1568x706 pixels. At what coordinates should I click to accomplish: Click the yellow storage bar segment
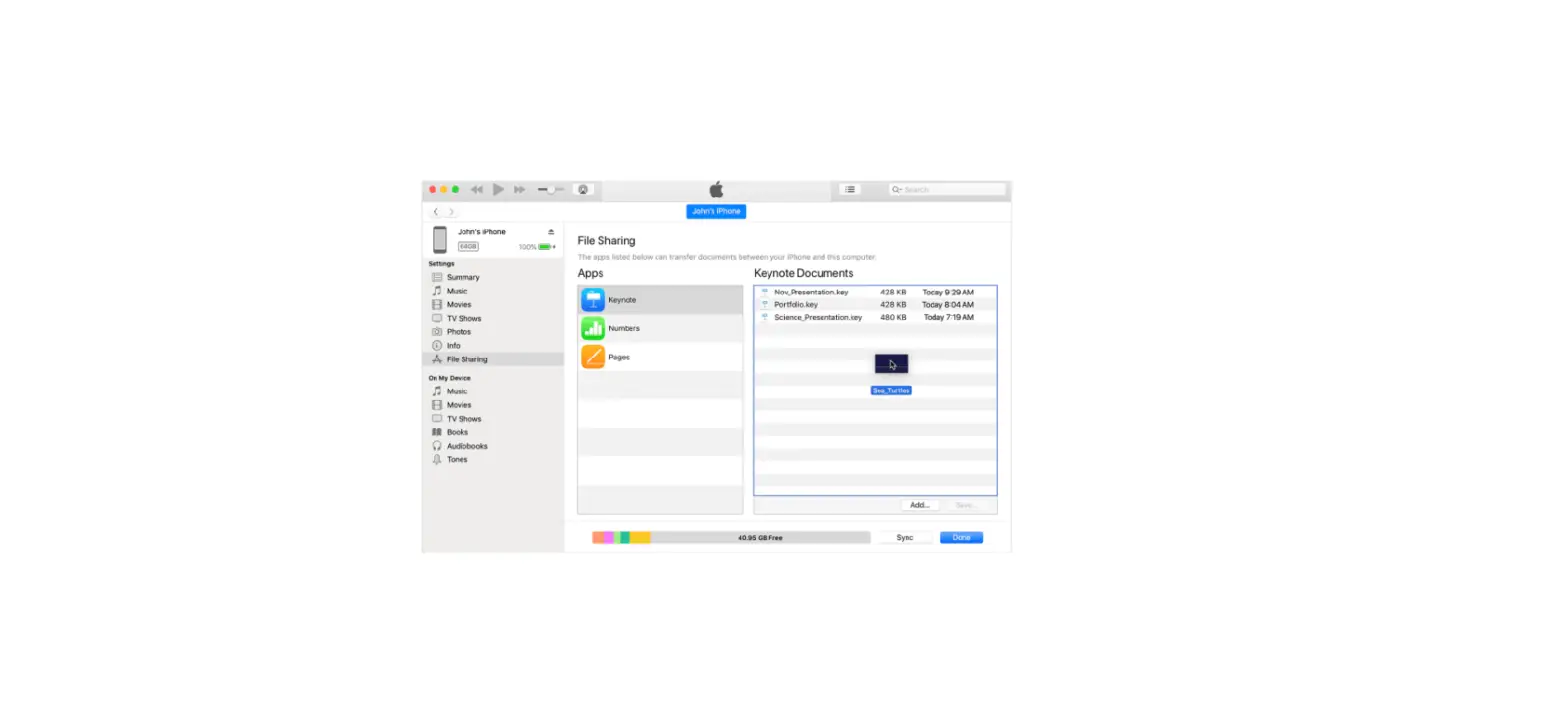640,538
